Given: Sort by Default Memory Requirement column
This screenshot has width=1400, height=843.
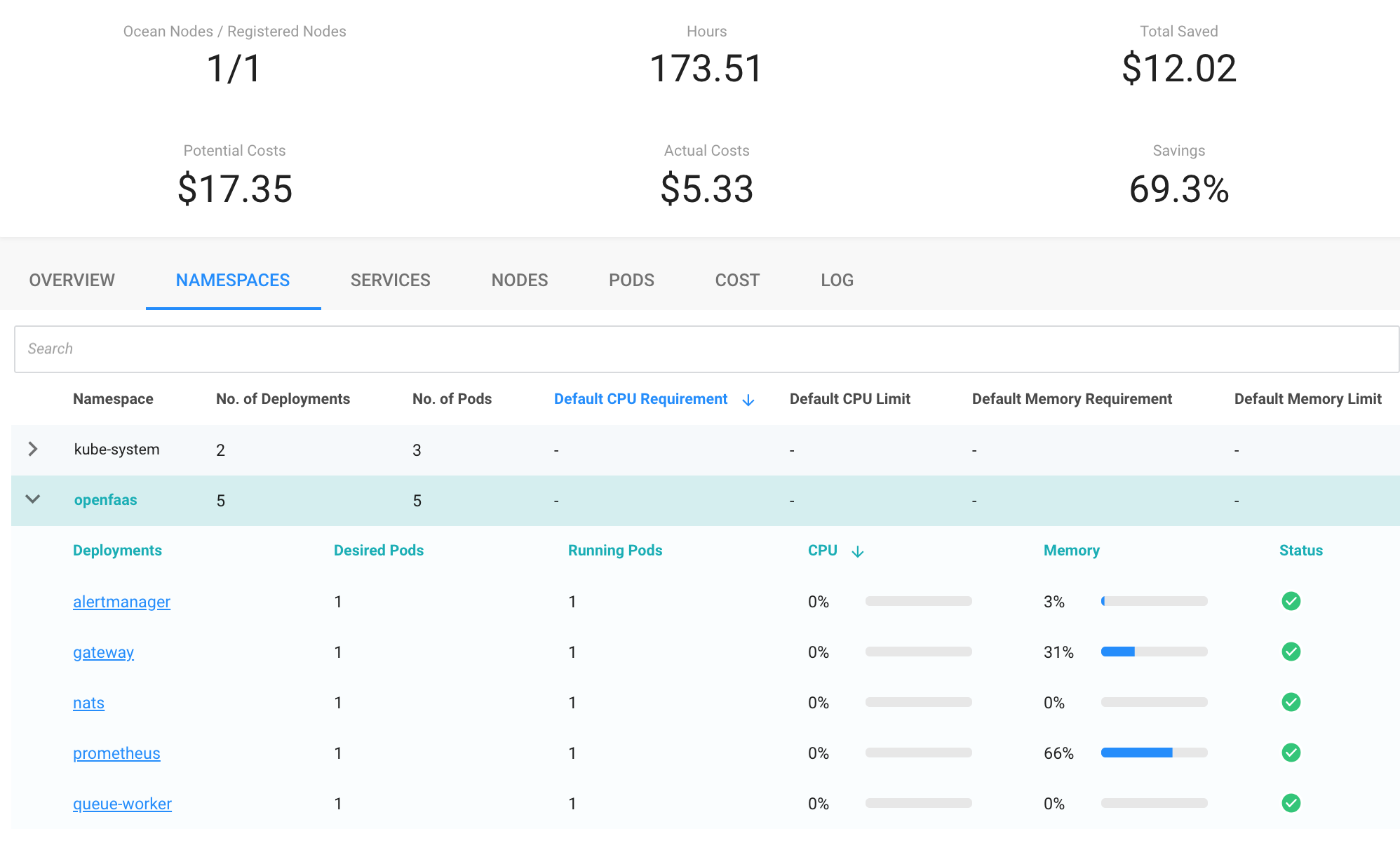Looking at the screenshot, I should coord(1071,399).
